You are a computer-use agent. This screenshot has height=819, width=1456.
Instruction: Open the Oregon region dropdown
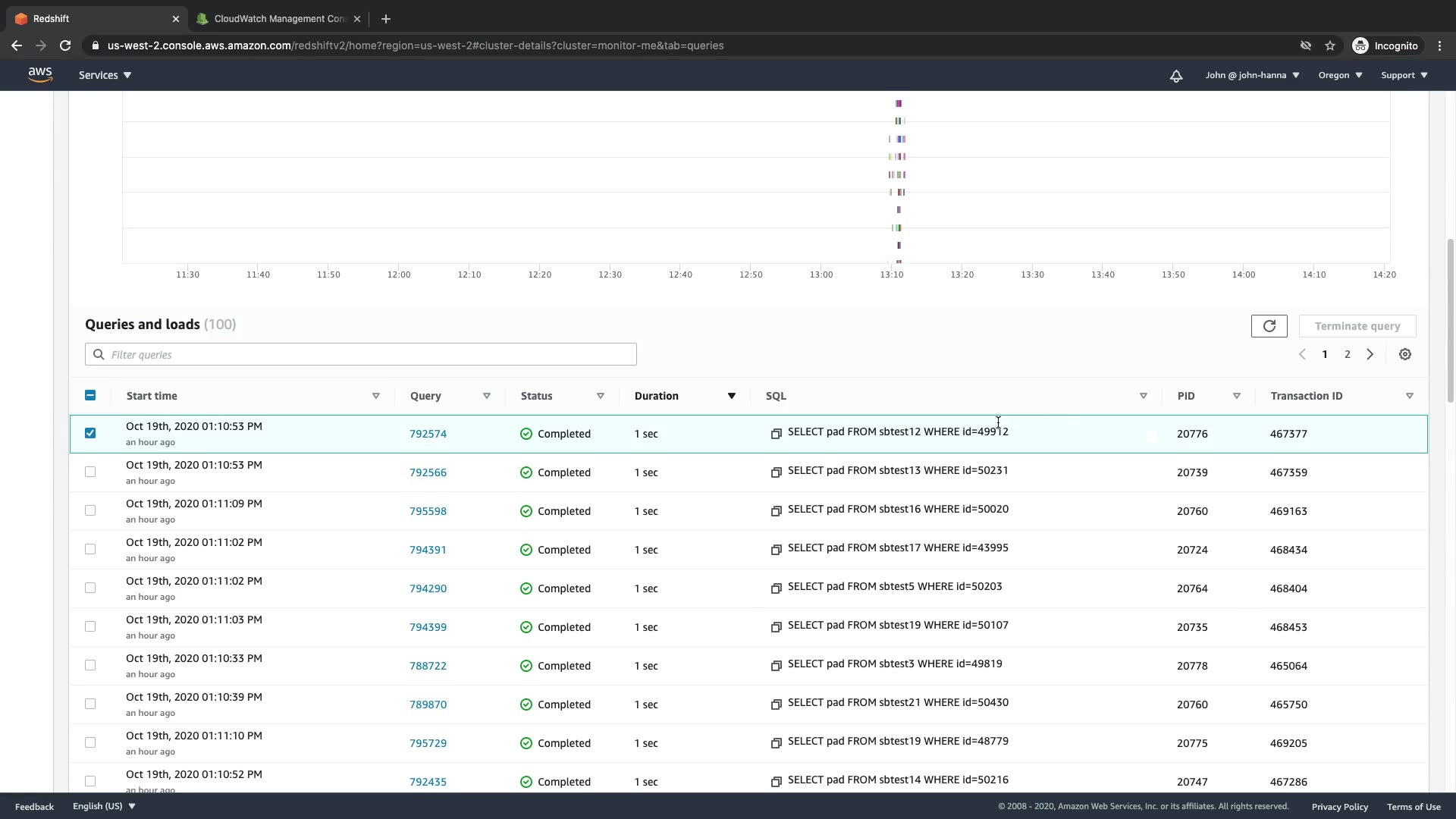[1339, 75]
